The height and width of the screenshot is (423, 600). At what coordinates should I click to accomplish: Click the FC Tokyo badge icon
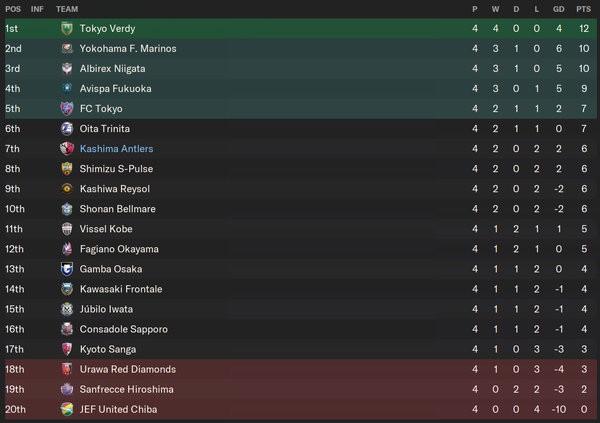coord(67,109)
